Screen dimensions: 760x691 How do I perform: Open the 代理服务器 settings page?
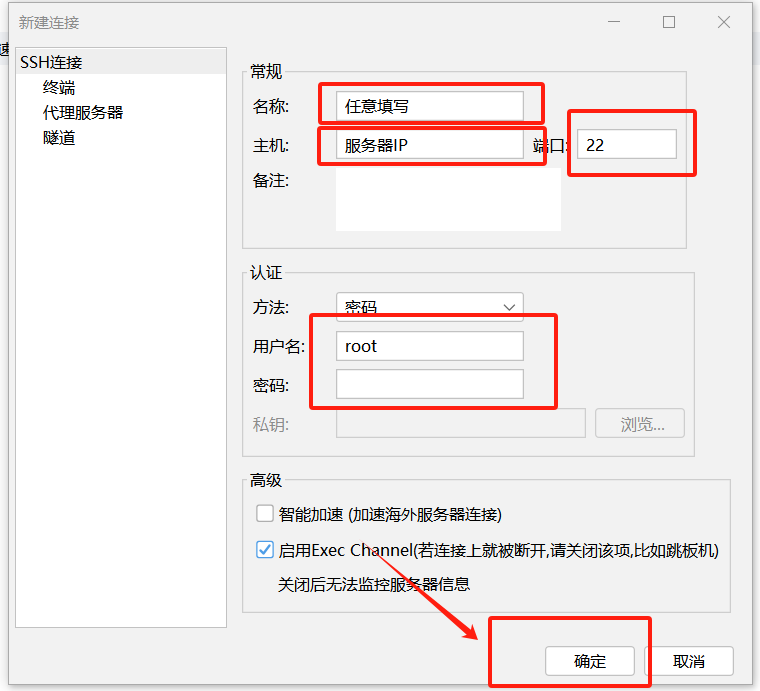coord(83,113)
